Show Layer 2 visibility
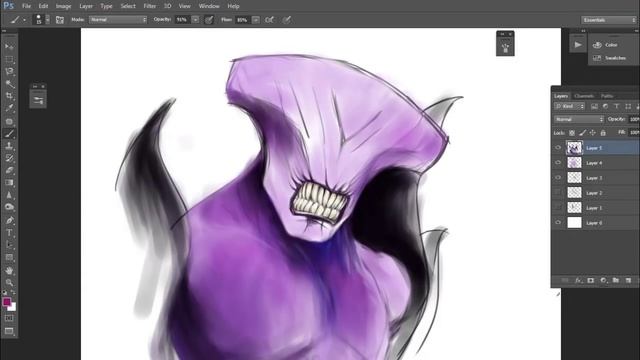This screenshot has height=360, width=640. coord(558,193)
